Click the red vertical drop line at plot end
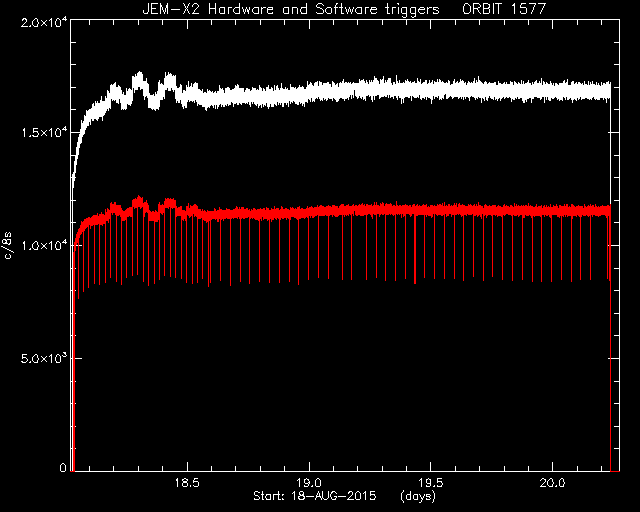The width and height of the screenshot is (640, 512). pyautogui.click(x=611, y=339)
